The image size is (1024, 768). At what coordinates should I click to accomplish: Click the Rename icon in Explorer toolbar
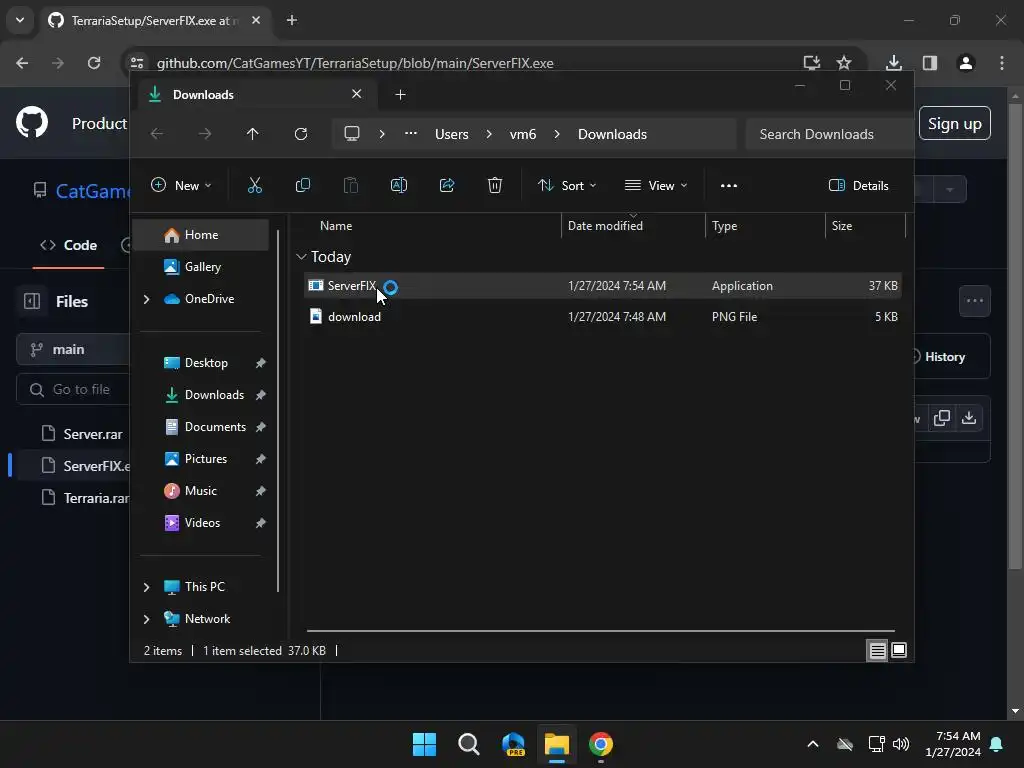click(x=398, y=185)
